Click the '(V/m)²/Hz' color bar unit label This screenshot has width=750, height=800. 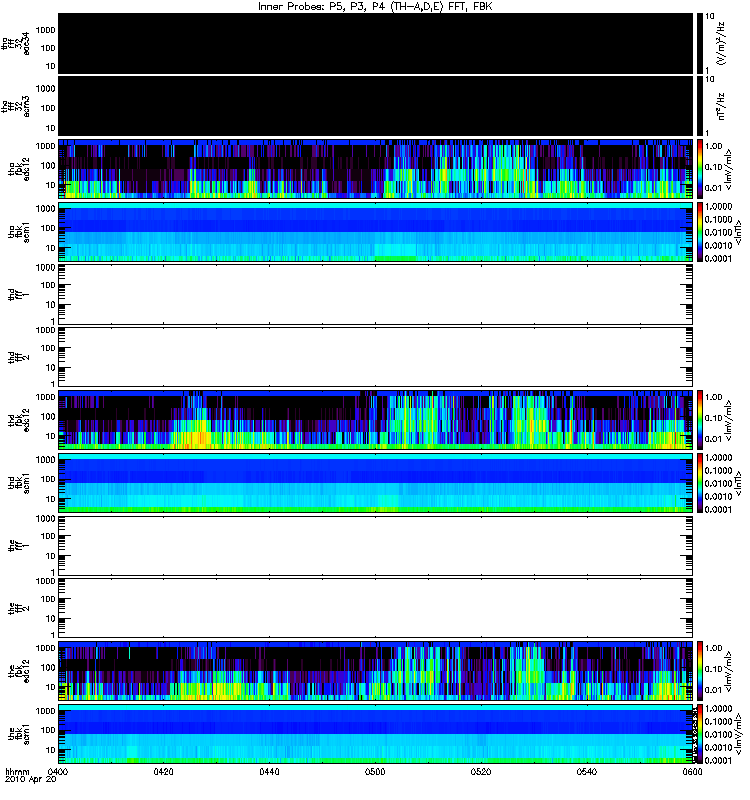click(x=721, y=43)
